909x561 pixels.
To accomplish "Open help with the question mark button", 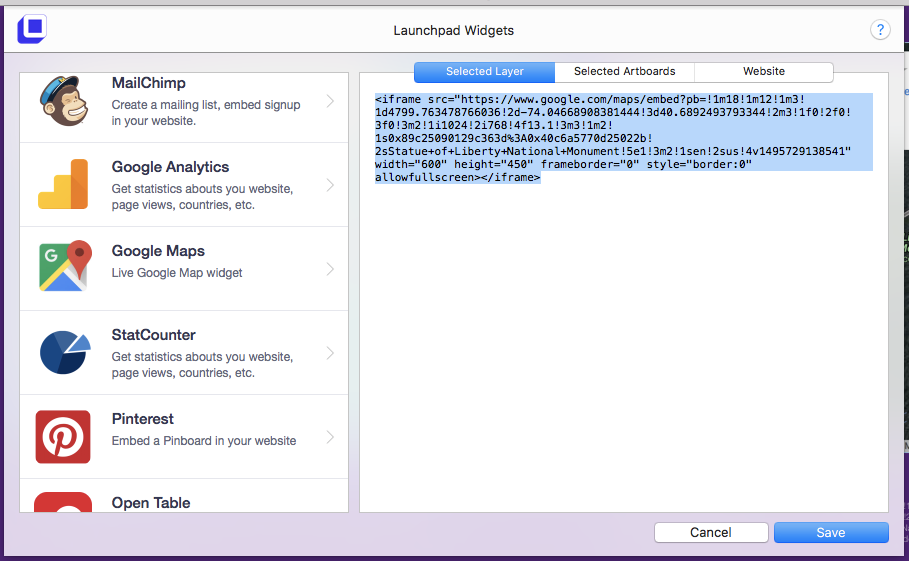I will (x=880, y=30).
